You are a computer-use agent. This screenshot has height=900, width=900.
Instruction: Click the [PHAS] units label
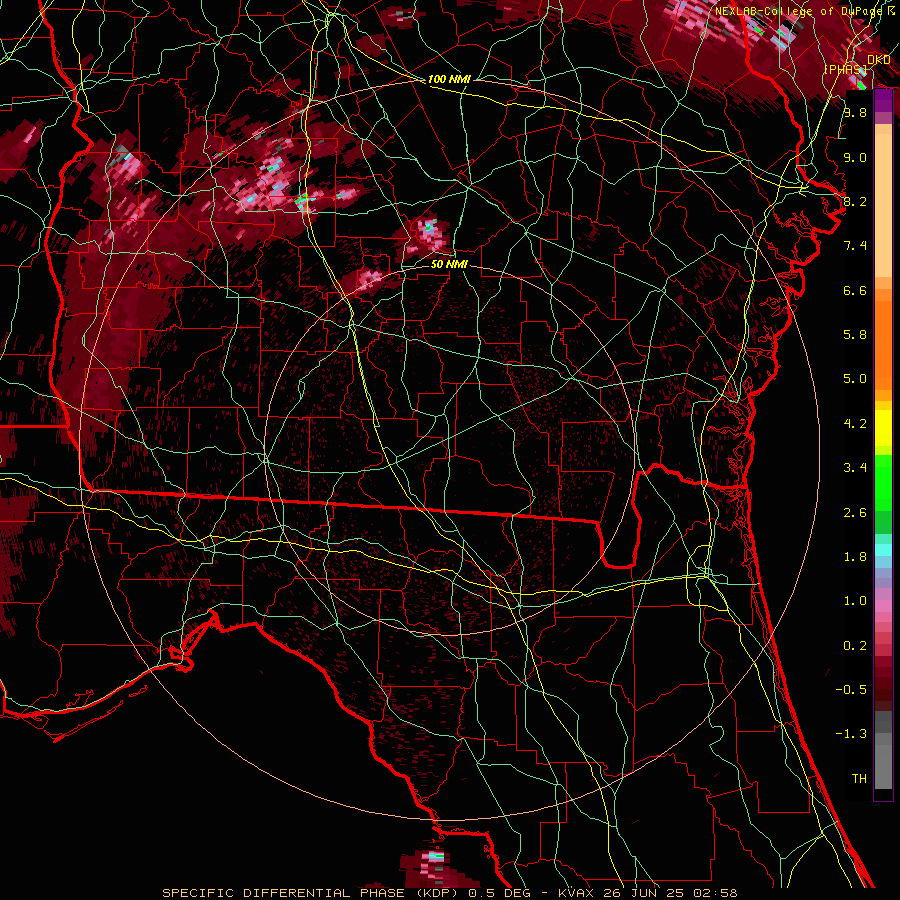845,70
